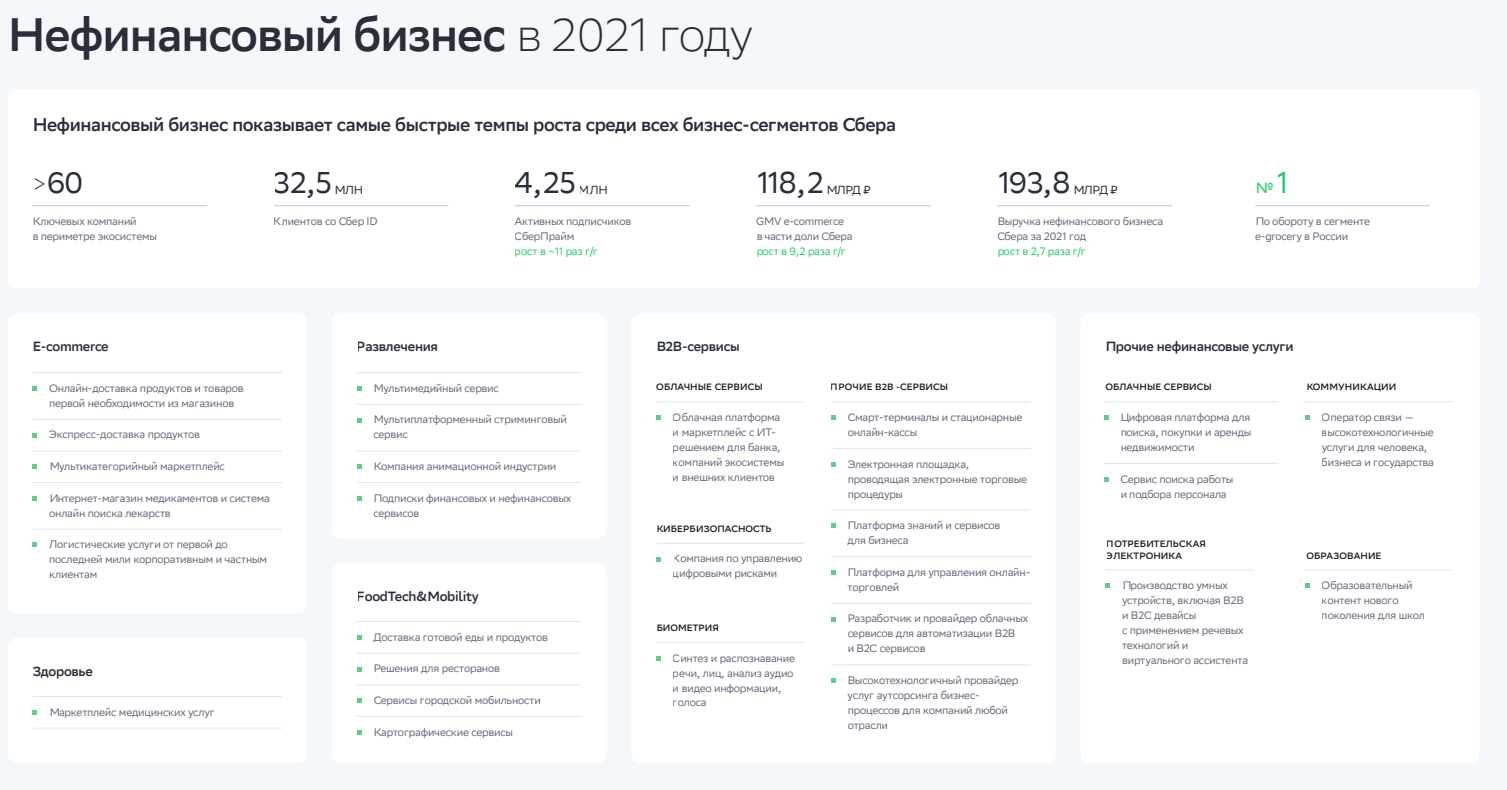Click "Компания по управлению цифровыми рисками" item
The width and height of the screenshot is (1507, 790).
click(737, 566)
